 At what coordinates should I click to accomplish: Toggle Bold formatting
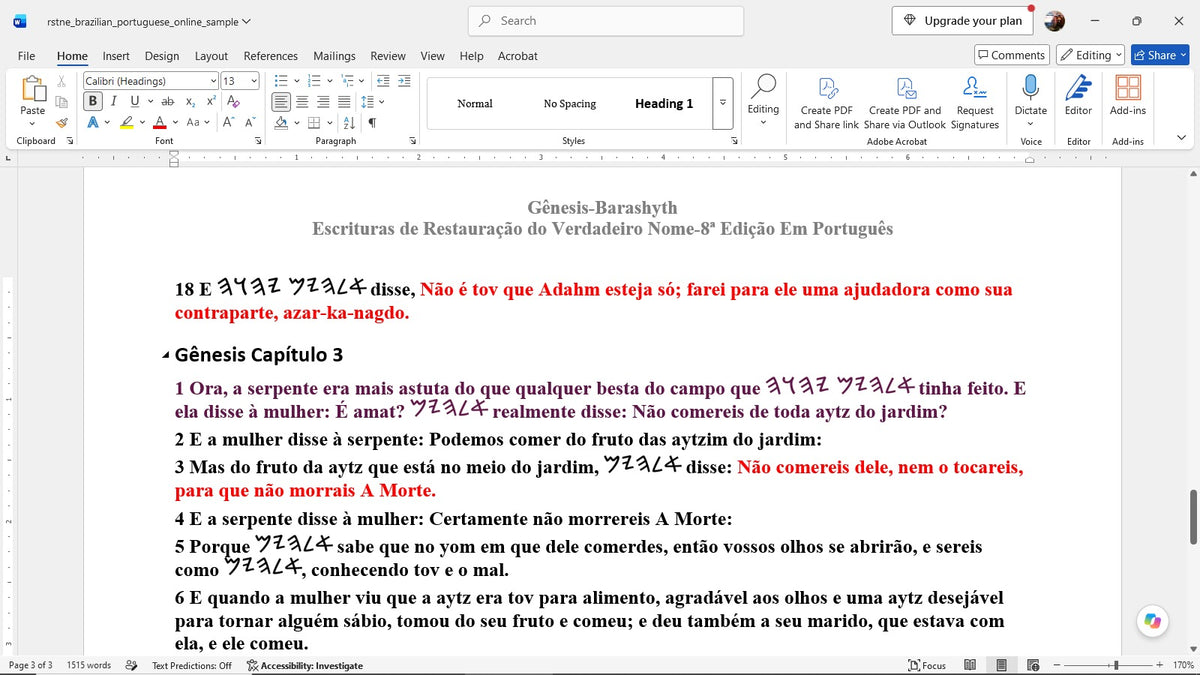[93, 101]
